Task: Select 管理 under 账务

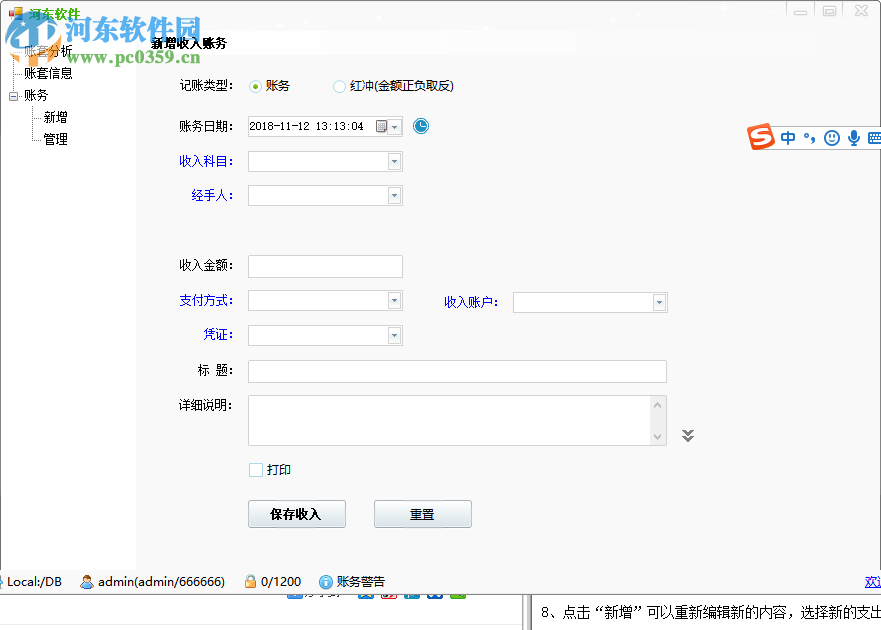Action: (x=56, y=139)
